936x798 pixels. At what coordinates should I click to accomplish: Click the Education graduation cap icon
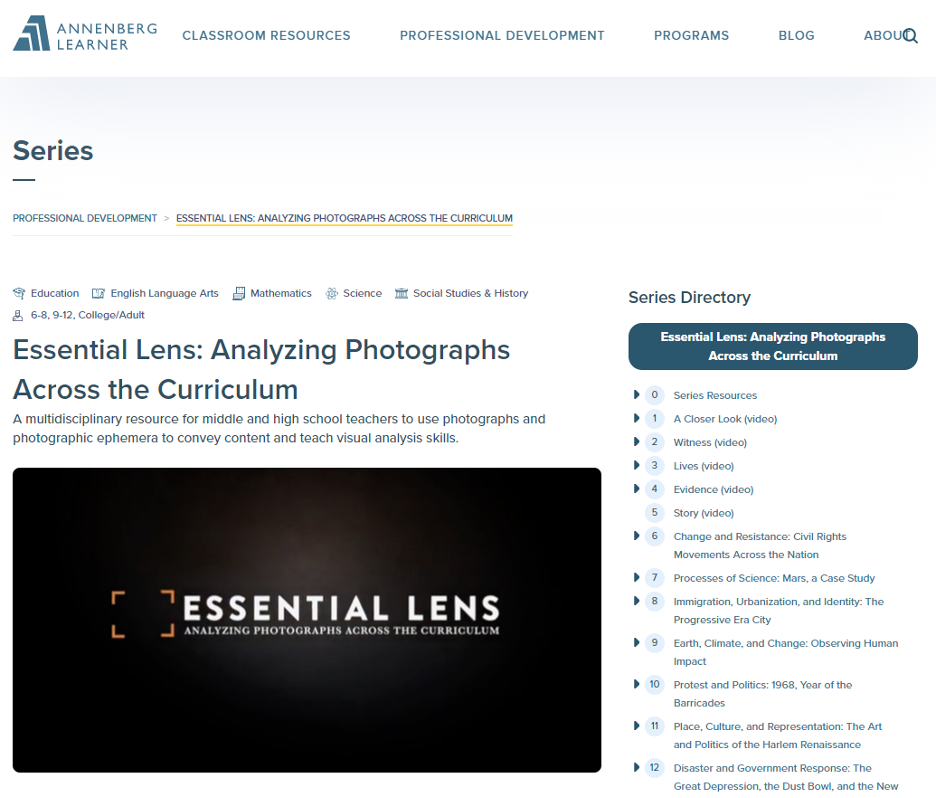pyautogui.click(x=19, y=293)
